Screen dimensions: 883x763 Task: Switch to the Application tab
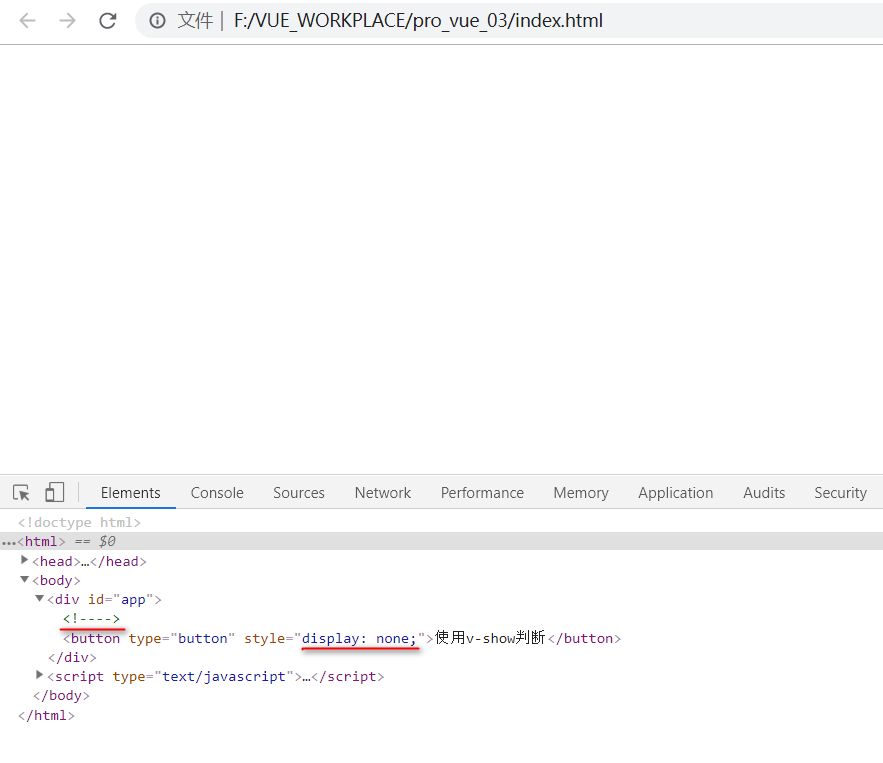pos(675,493)
